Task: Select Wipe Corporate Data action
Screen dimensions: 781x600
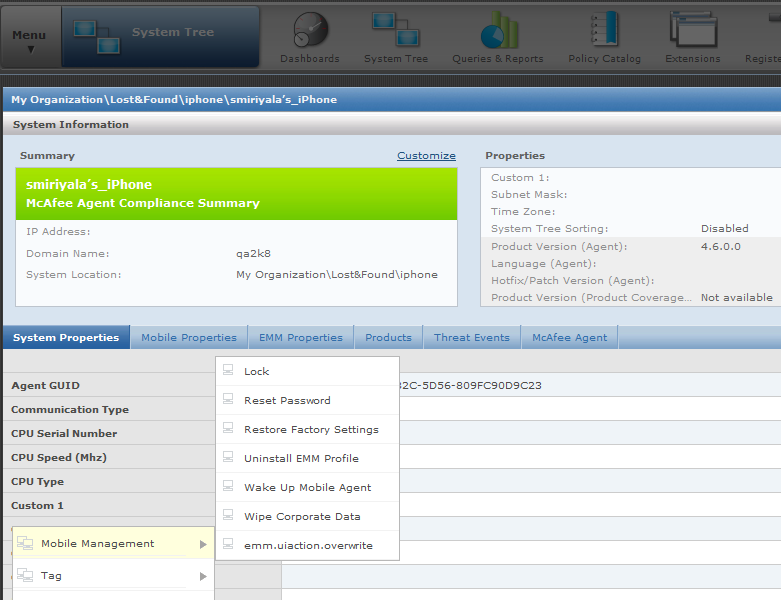Action: pyautogui.click(x=307, y=516)
